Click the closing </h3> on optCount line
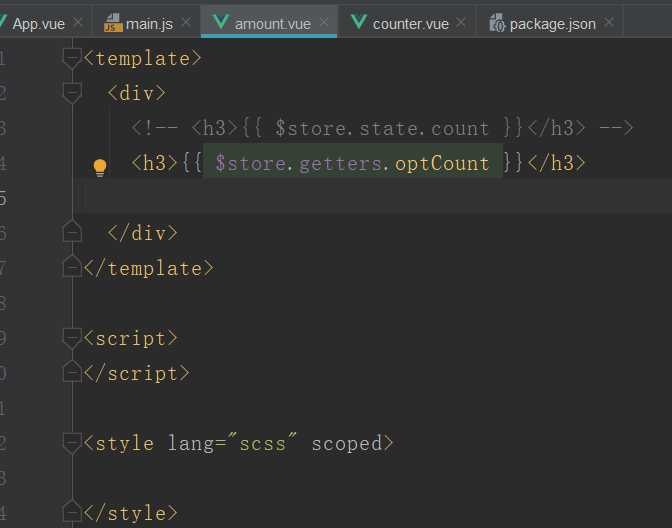The image size is (672, 528). (556, 163)
